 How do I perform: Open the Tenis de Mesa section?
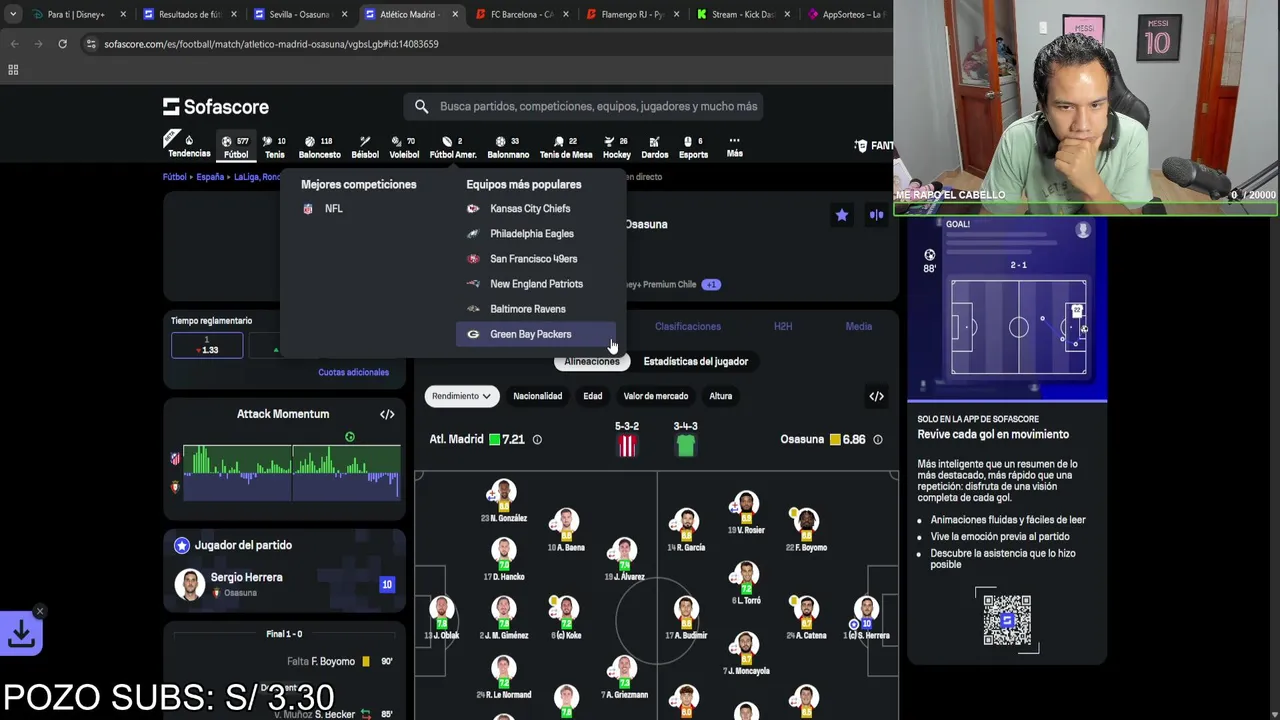click(566, 146)
